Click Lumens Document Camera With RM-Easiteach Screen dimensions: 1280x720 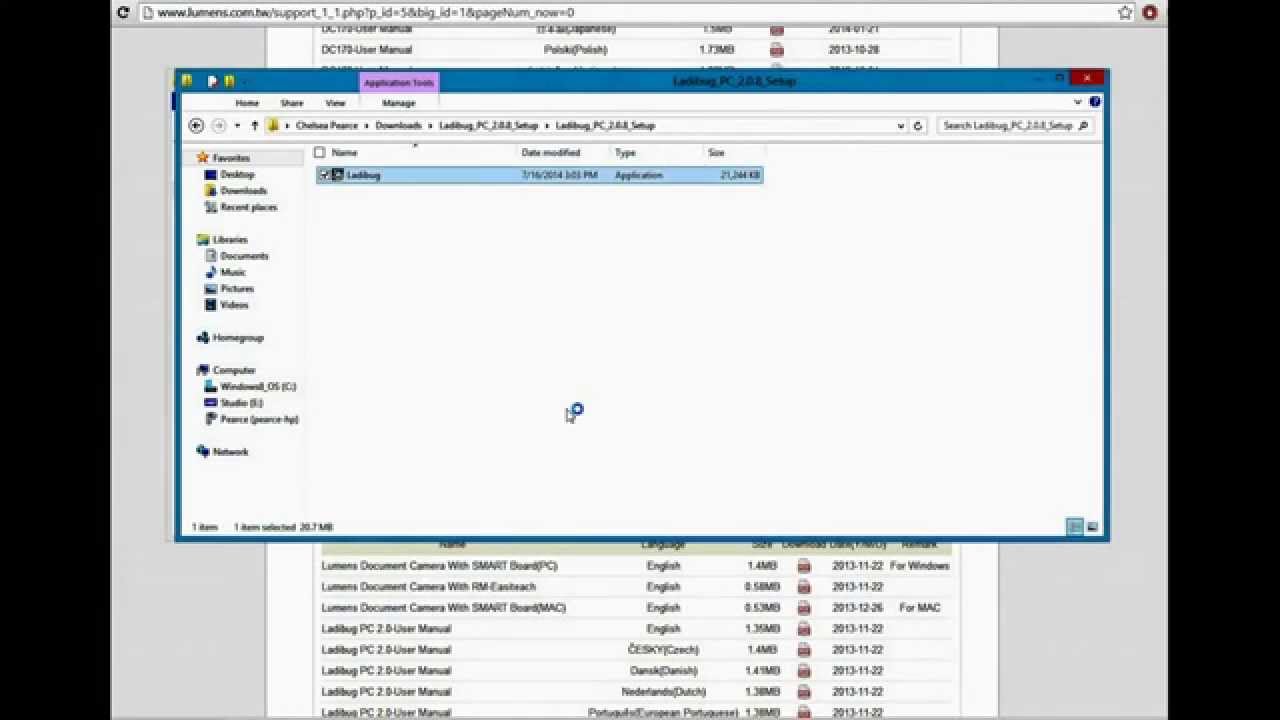[x=428, y=587]
